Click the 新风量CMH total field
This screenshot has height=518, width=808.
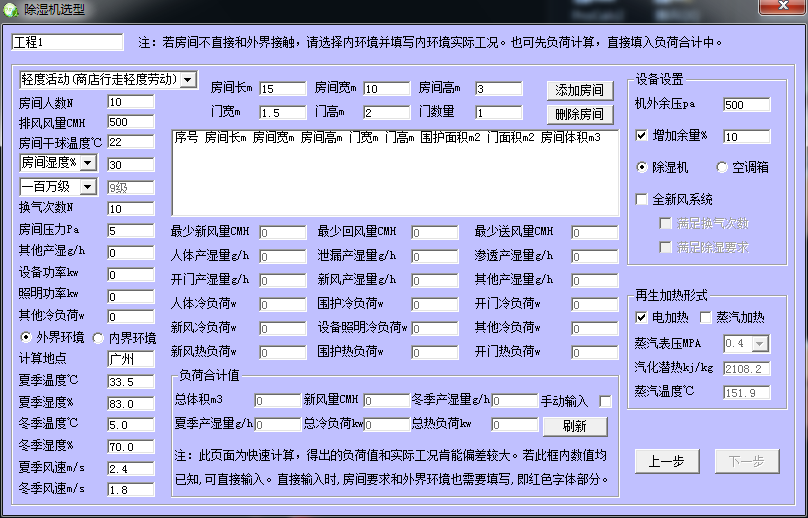(386, 400)
